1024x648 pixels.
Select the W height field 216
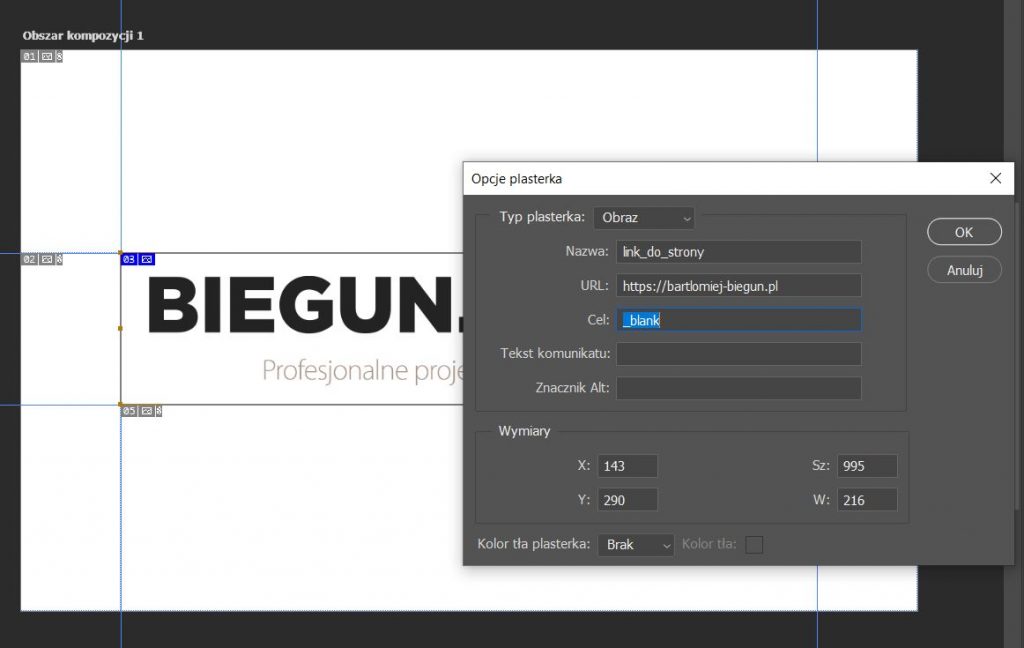pos(867,500)
